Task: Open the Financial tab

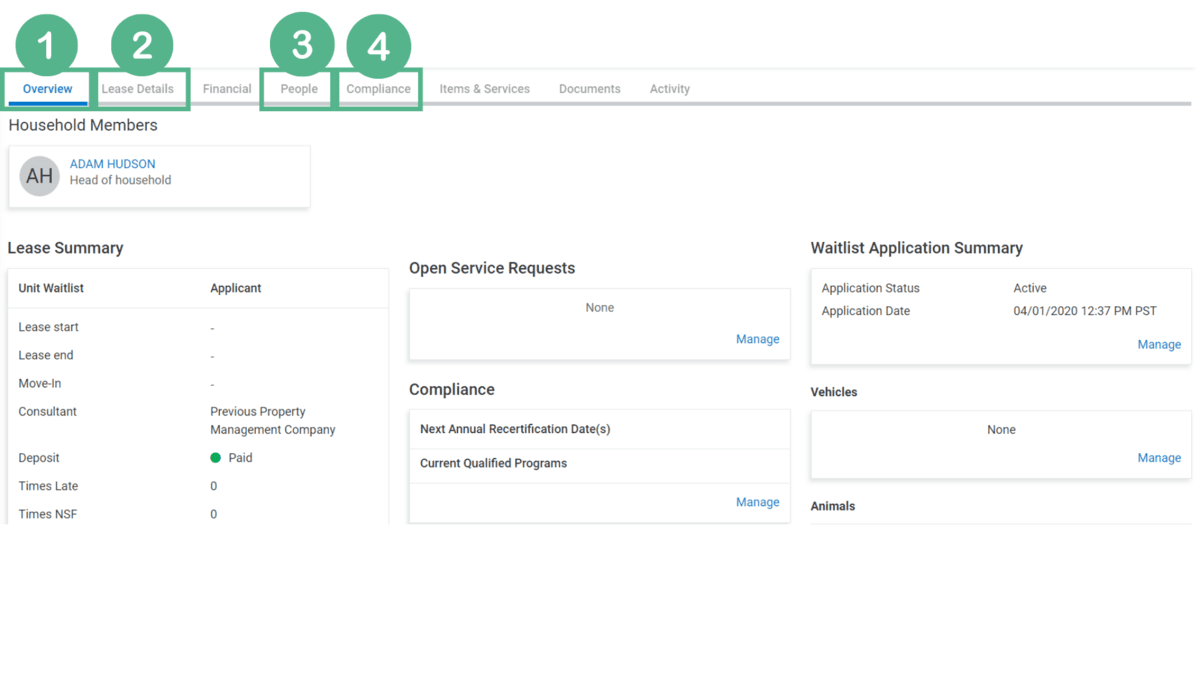Action: coord(227,89)
